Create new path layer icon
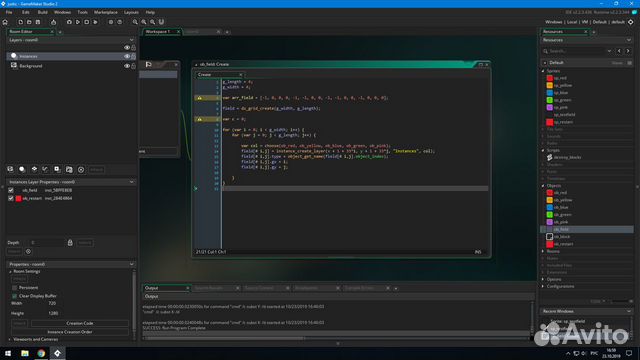The width and height of the screenshot is (640, 360). (x=45, y=169)
